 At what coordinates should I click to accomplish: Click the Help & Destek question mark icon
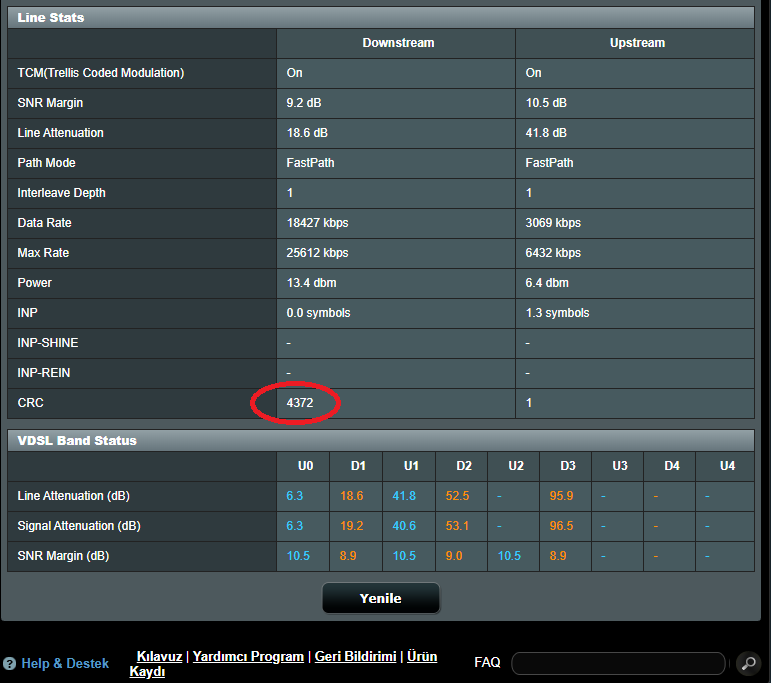tap(9, 663)
